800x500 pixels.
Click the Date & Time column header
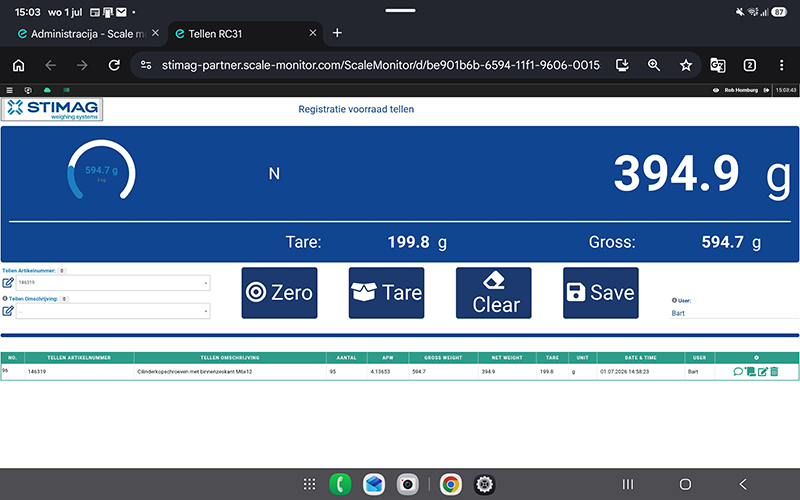point(640,358)
